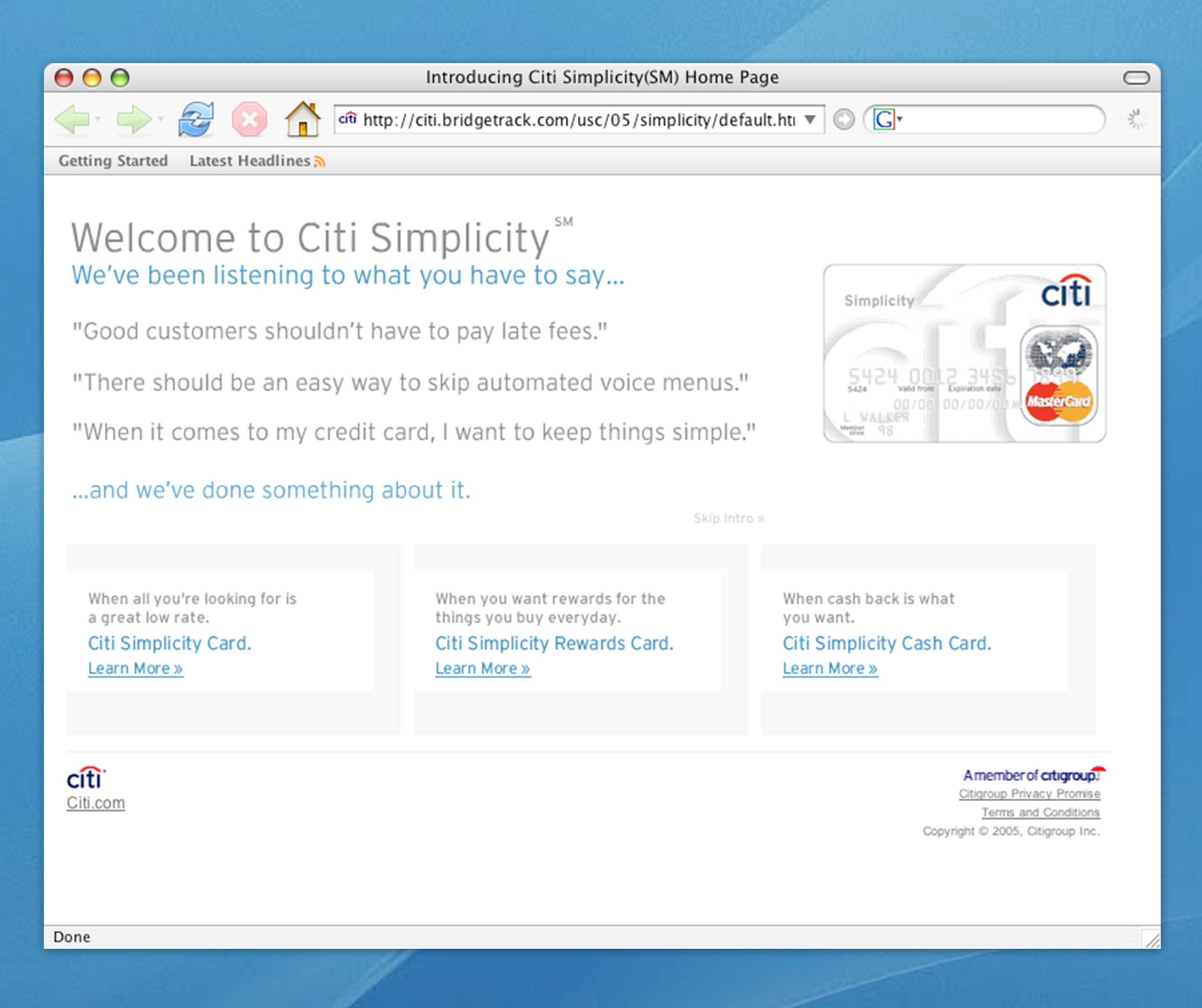Open the Latest Headlines bookmark

click(250, 161)
